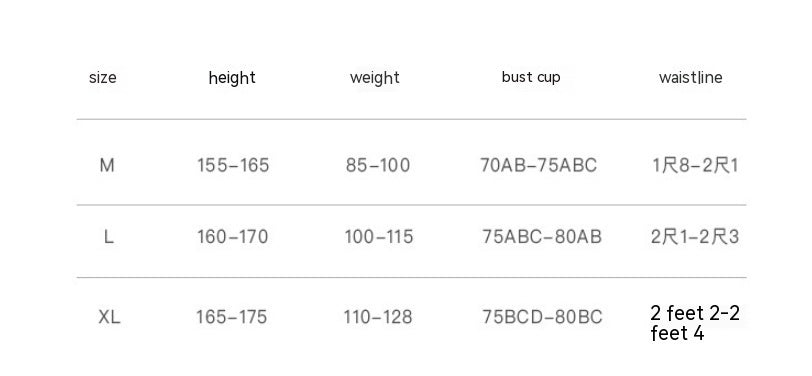812x376 pixels.
Task: Click the 1尺8-2尺1 waistline value
Action: tap(695, 165)
